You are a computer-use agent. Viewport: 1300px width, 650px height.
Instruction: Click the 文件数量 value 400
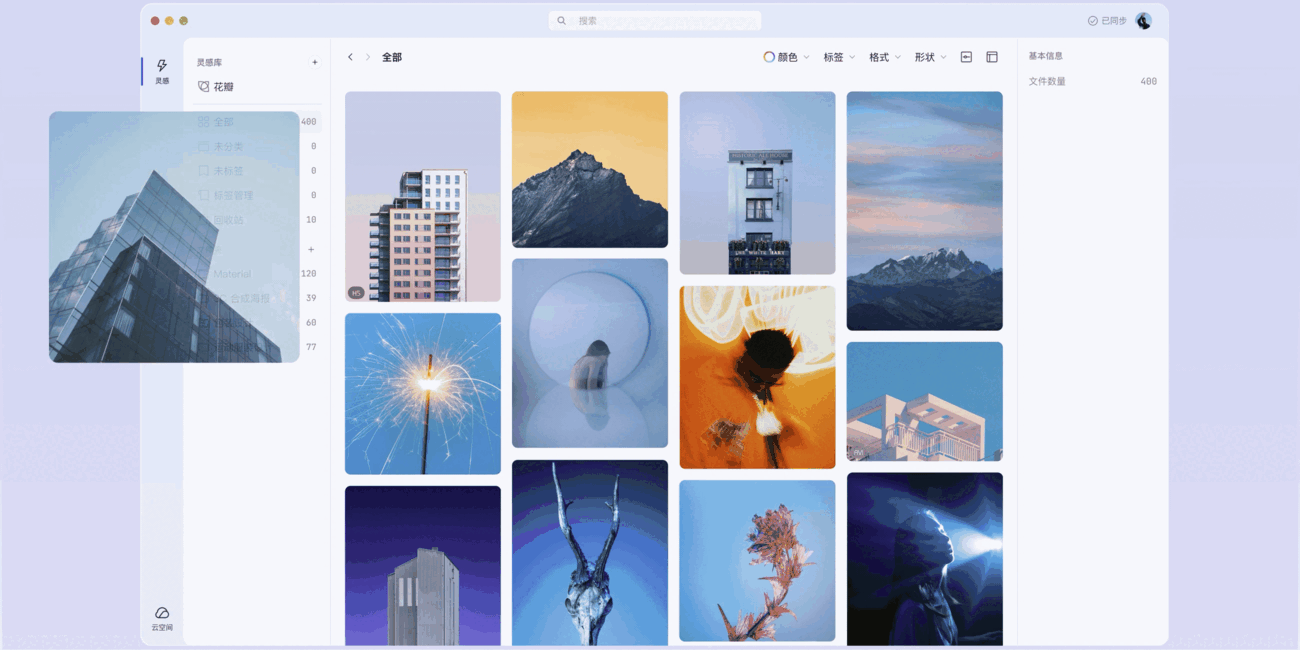1148,81
